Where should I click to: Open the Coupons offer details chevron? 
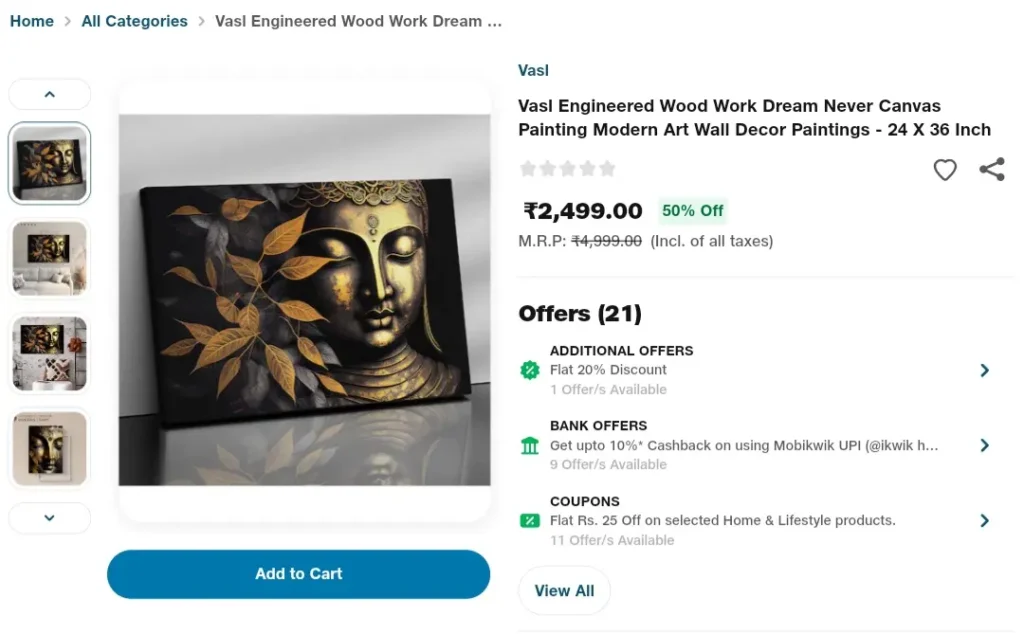[x=984, y=520]
